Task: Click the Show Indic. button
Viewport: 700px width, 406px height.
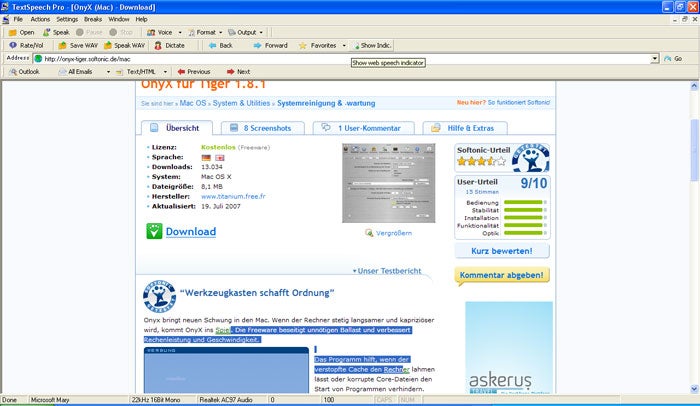Action: click(372, 46)
